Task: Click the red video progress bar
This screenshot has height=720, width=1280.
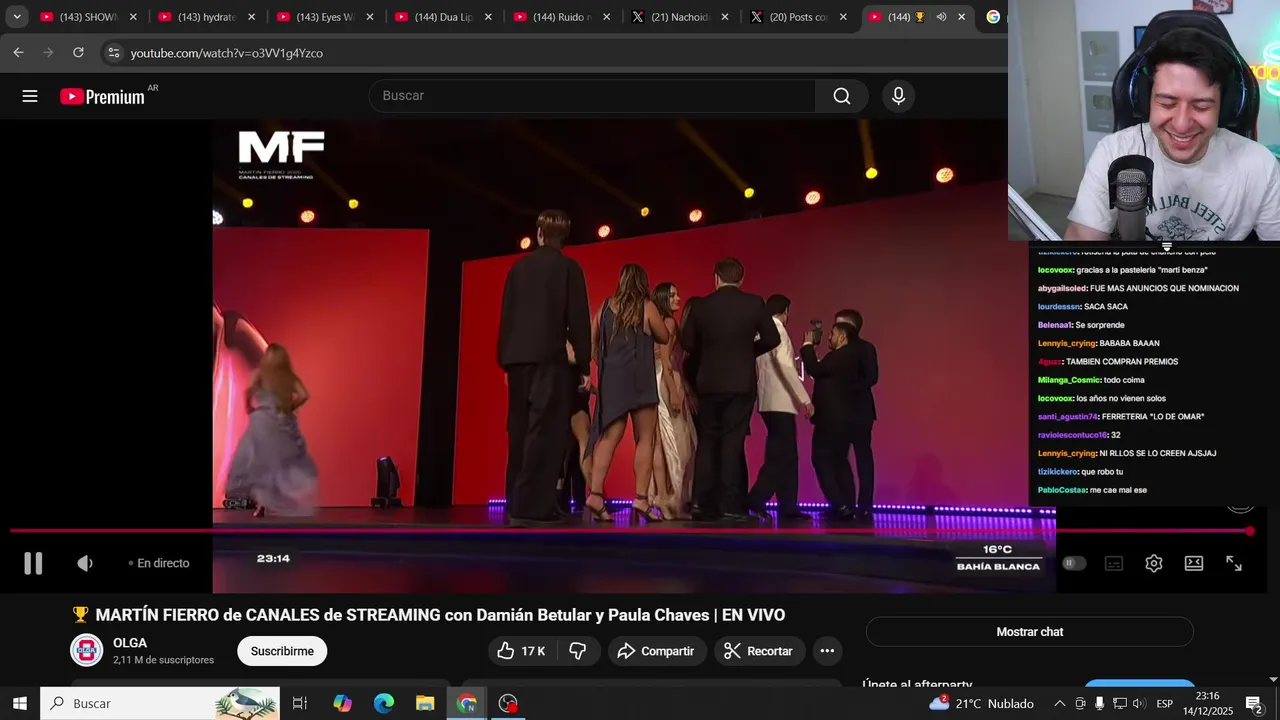Action: click(x=630, y=531)
